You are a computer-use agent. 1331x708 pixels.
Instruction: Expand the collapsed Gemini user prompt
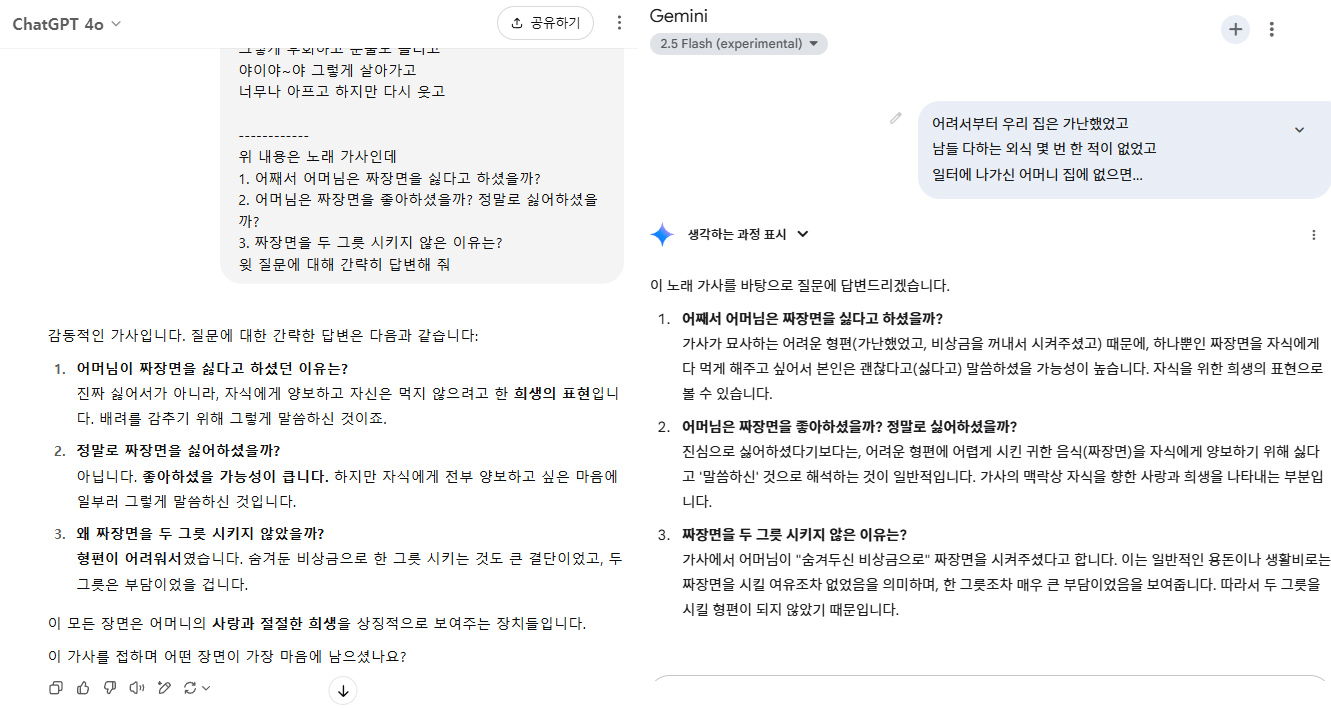click(x=1299, y=129)
